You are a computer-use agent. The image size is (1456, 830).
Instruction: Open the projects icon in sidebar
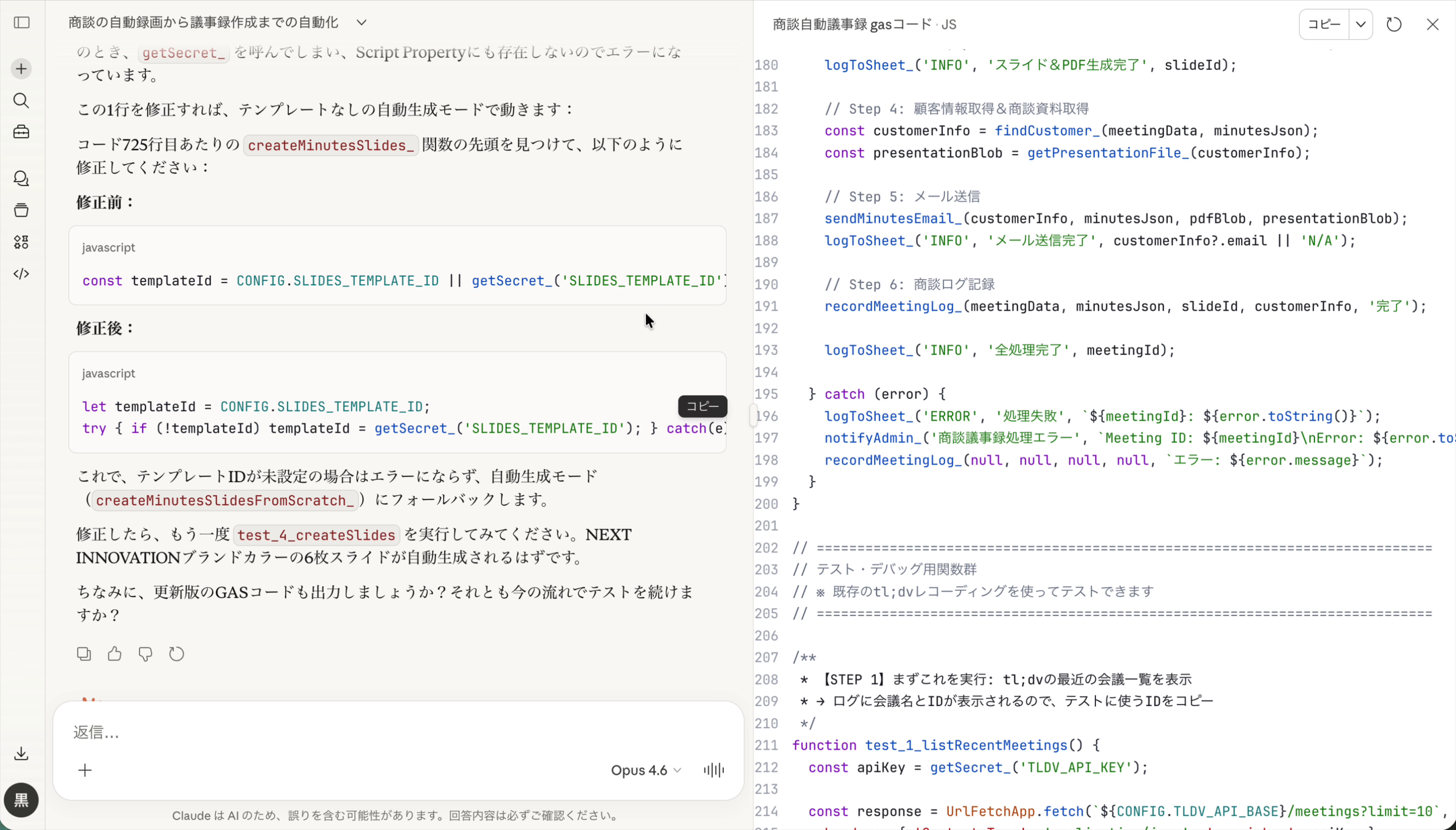[x=22, y=210]
